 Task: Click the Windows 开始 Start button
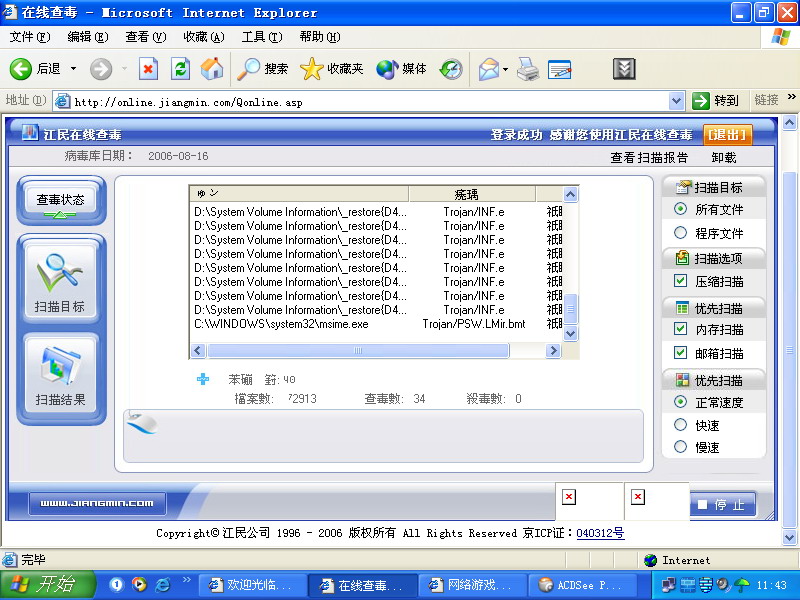[48, 585]
